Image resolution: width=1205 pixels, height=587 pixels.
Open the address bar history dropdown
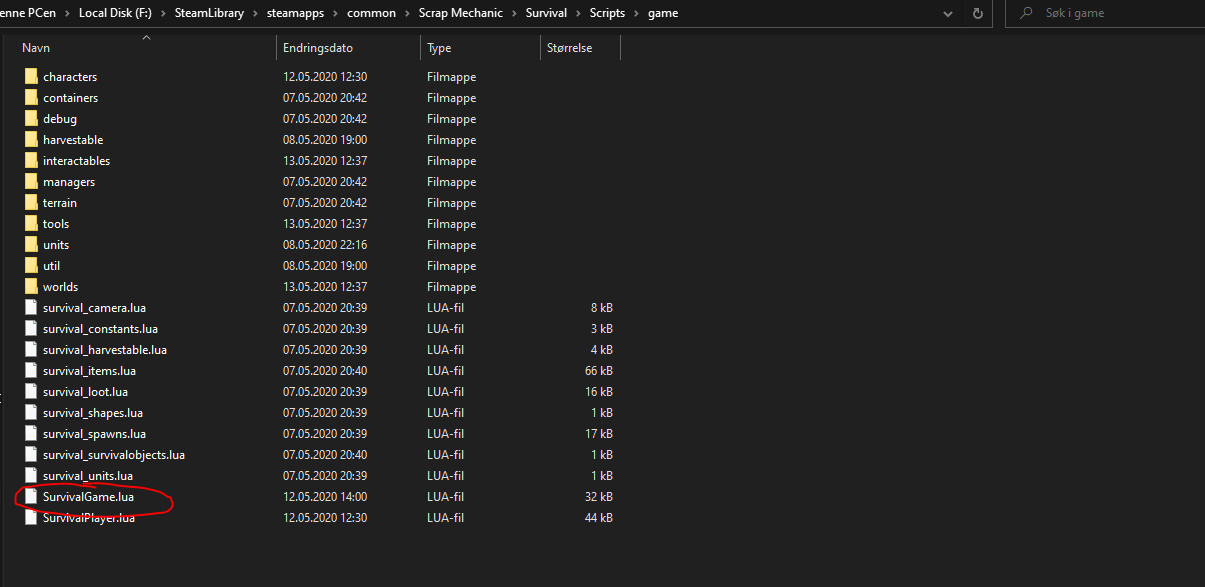(x=948, y=13)
